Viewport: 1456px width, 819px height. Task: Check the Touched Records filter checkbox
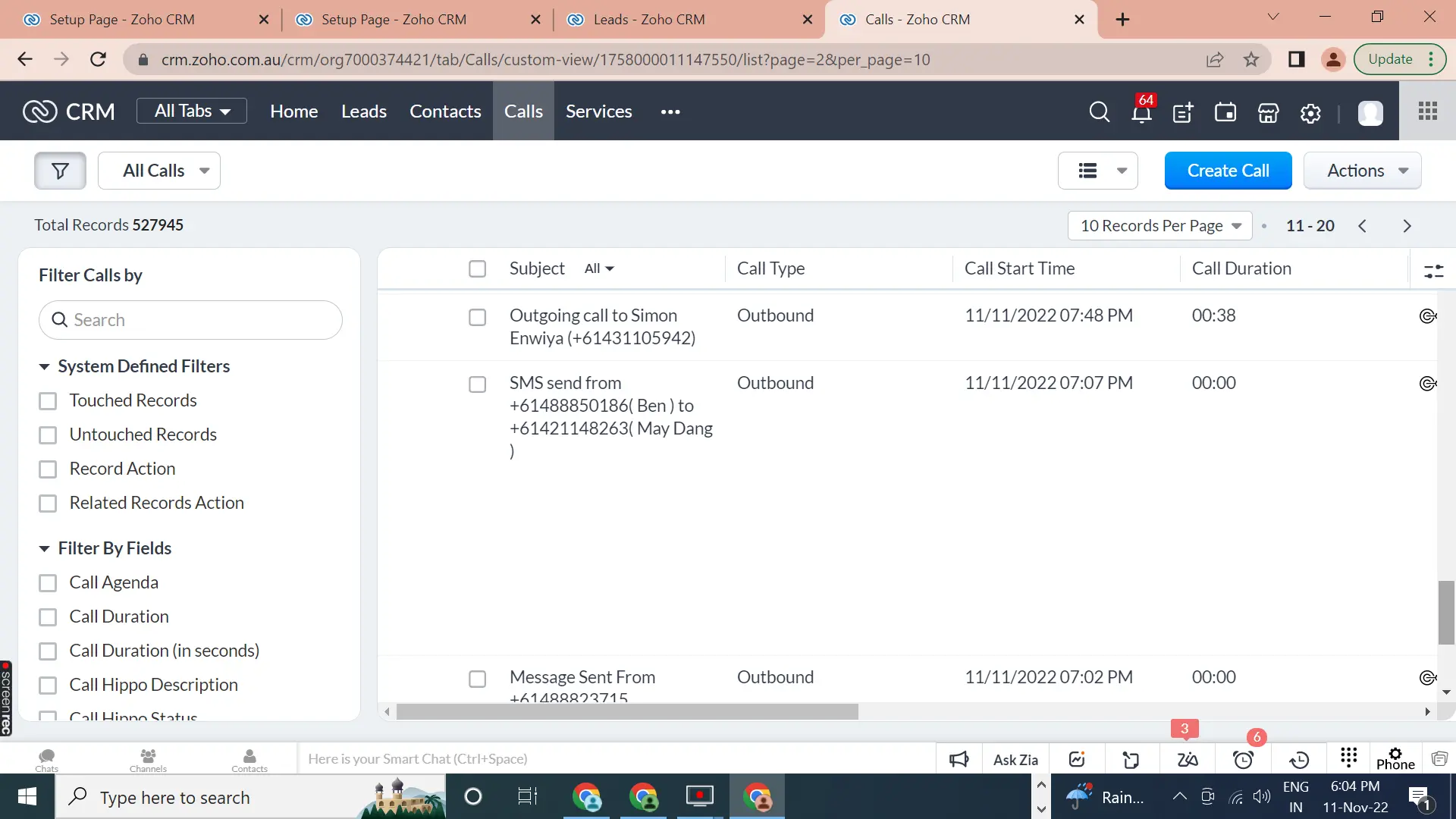[49, 400]
